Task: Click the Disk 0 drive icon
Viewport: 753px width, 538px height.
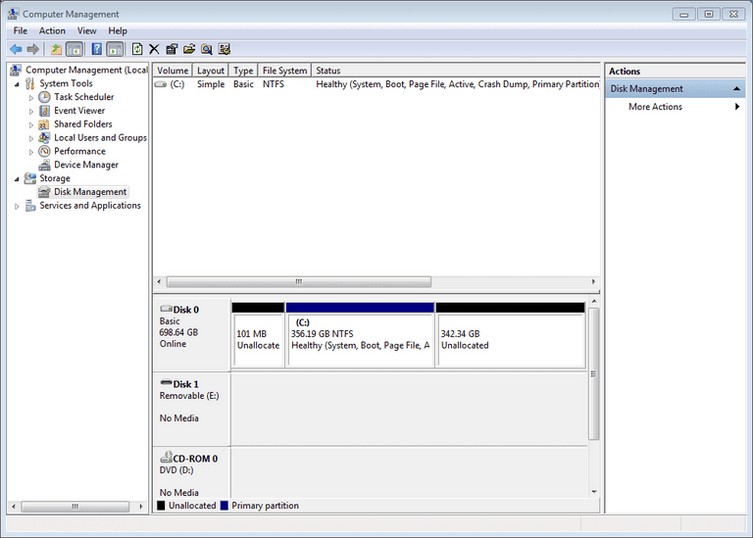Action: [166, 309]
